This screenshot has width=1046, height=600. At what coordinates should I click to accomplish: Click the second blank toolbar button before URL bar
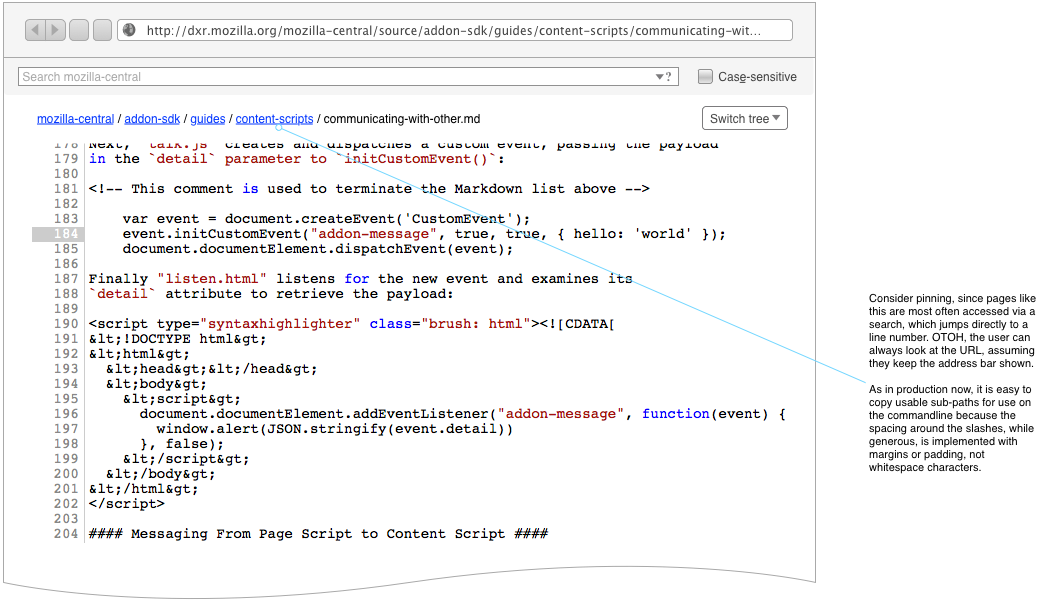(x=102, y=30)
